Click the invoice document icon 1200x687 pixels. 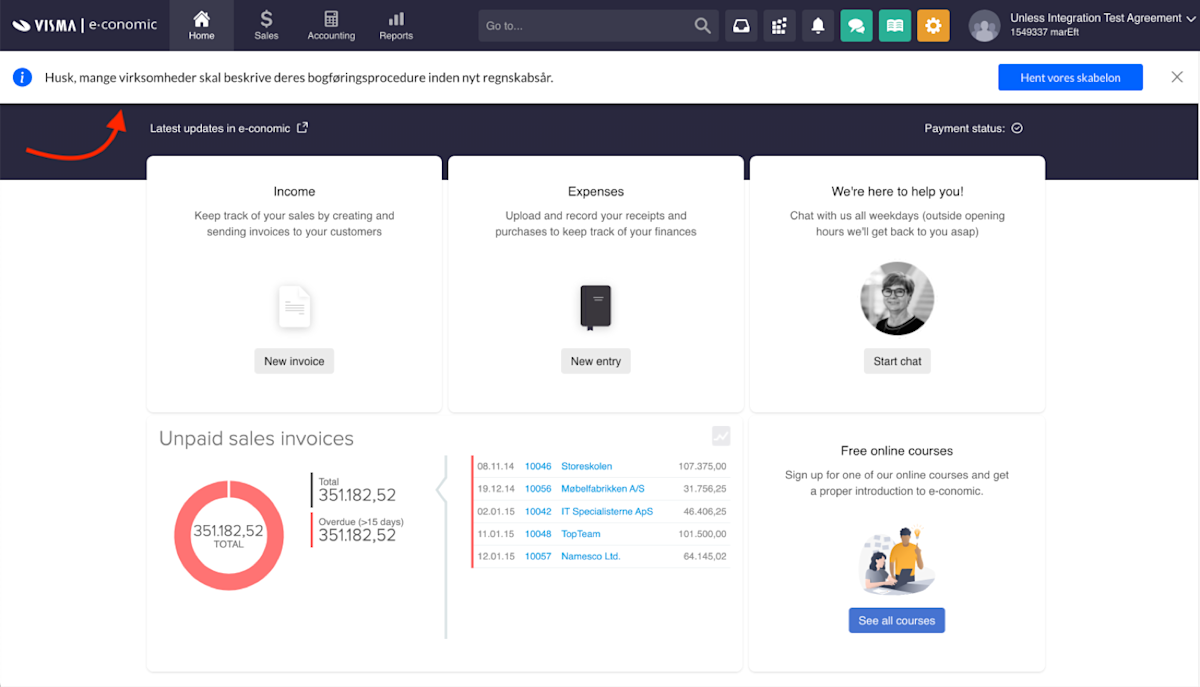pyautogui.click(x=294, y=307)
